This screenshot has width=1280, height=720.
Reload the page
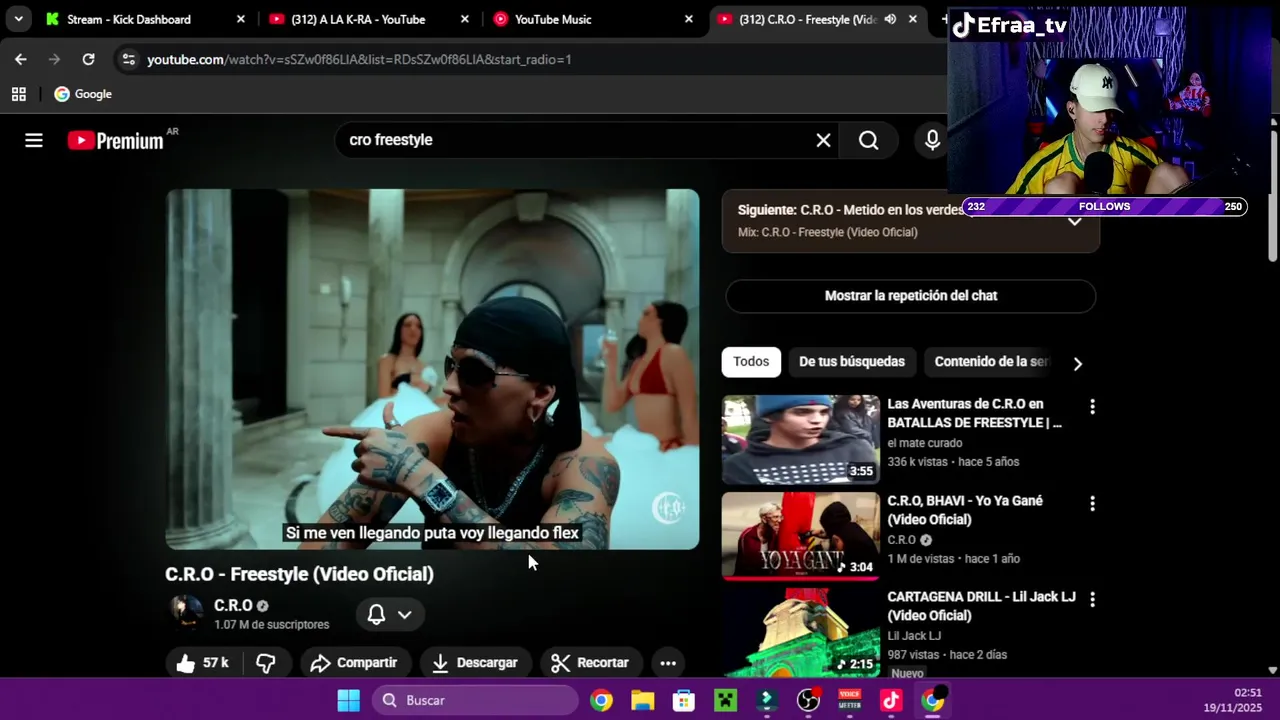pyautogui.click(x=88, y=59)
